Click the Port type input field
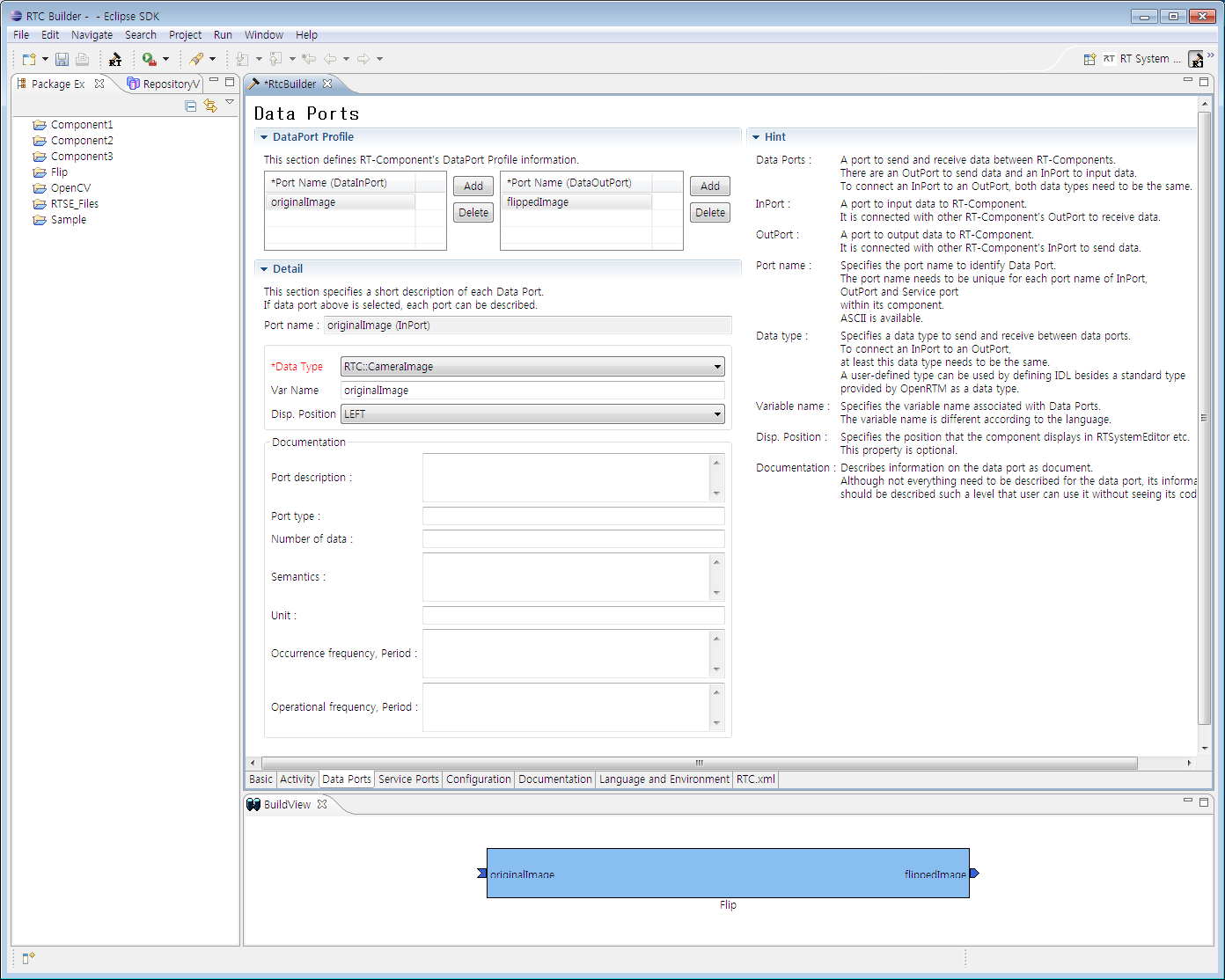This screenshot has width=1225, height=980. tap(574, 516)
